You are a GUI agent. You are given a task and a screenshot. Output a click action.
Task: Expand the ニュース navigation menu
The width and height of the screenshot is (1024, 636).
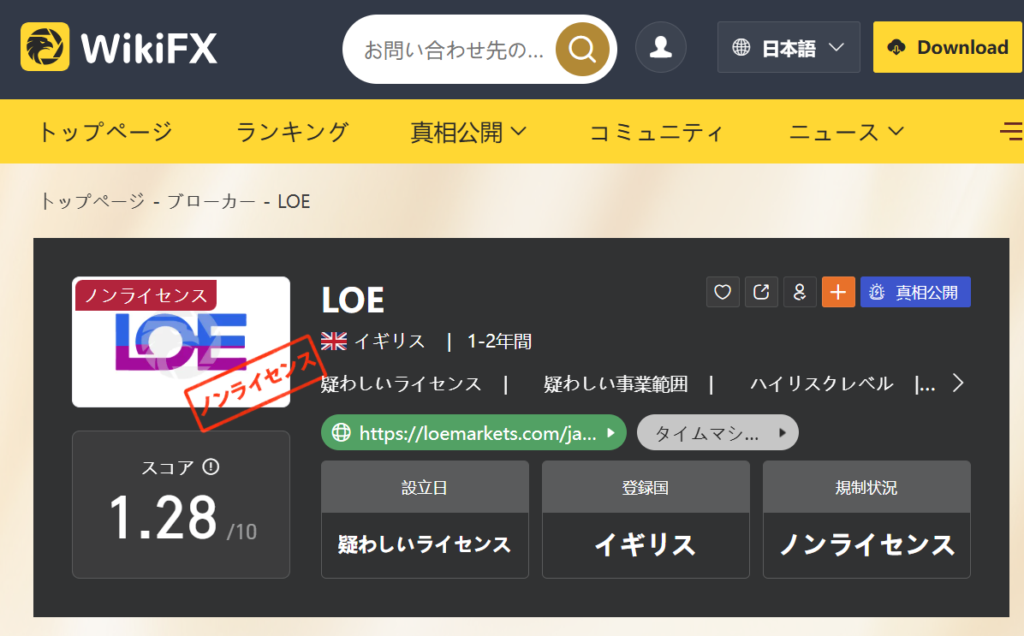[846, 132]
